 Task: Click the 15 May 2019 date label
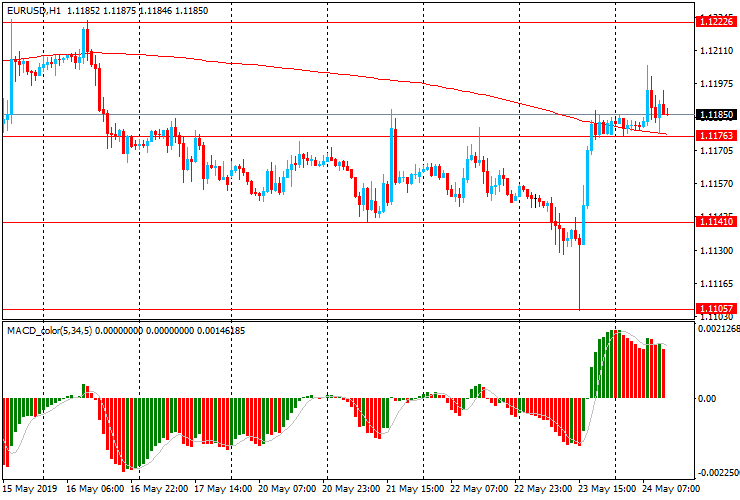[x=29, y=489]
